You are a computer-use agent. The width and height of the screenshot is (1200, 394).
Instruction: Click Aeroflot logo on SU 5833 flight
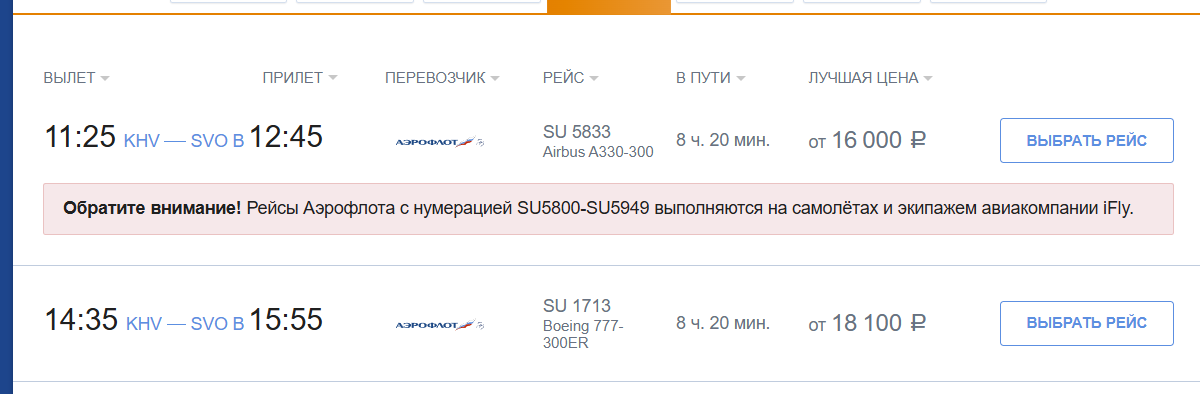pyautogui.click(x=440, y=142)
